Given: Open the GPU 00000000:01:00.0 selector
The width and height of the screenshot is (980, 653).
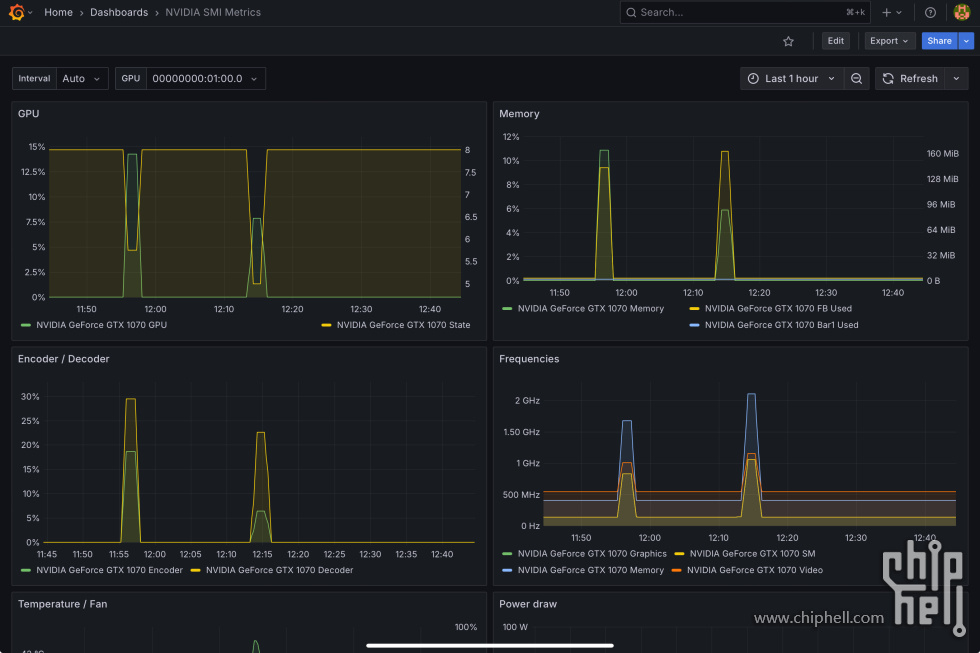Looking at the screenshot, I should click(206, 79).
